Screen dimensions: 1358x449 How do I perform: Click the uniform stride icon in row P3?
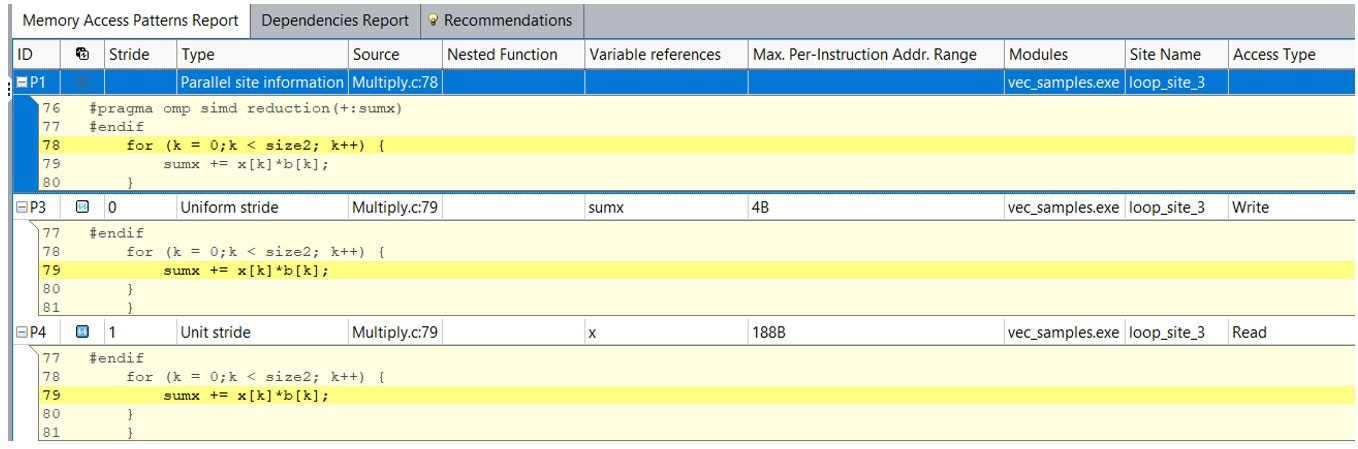pos(83,207)
